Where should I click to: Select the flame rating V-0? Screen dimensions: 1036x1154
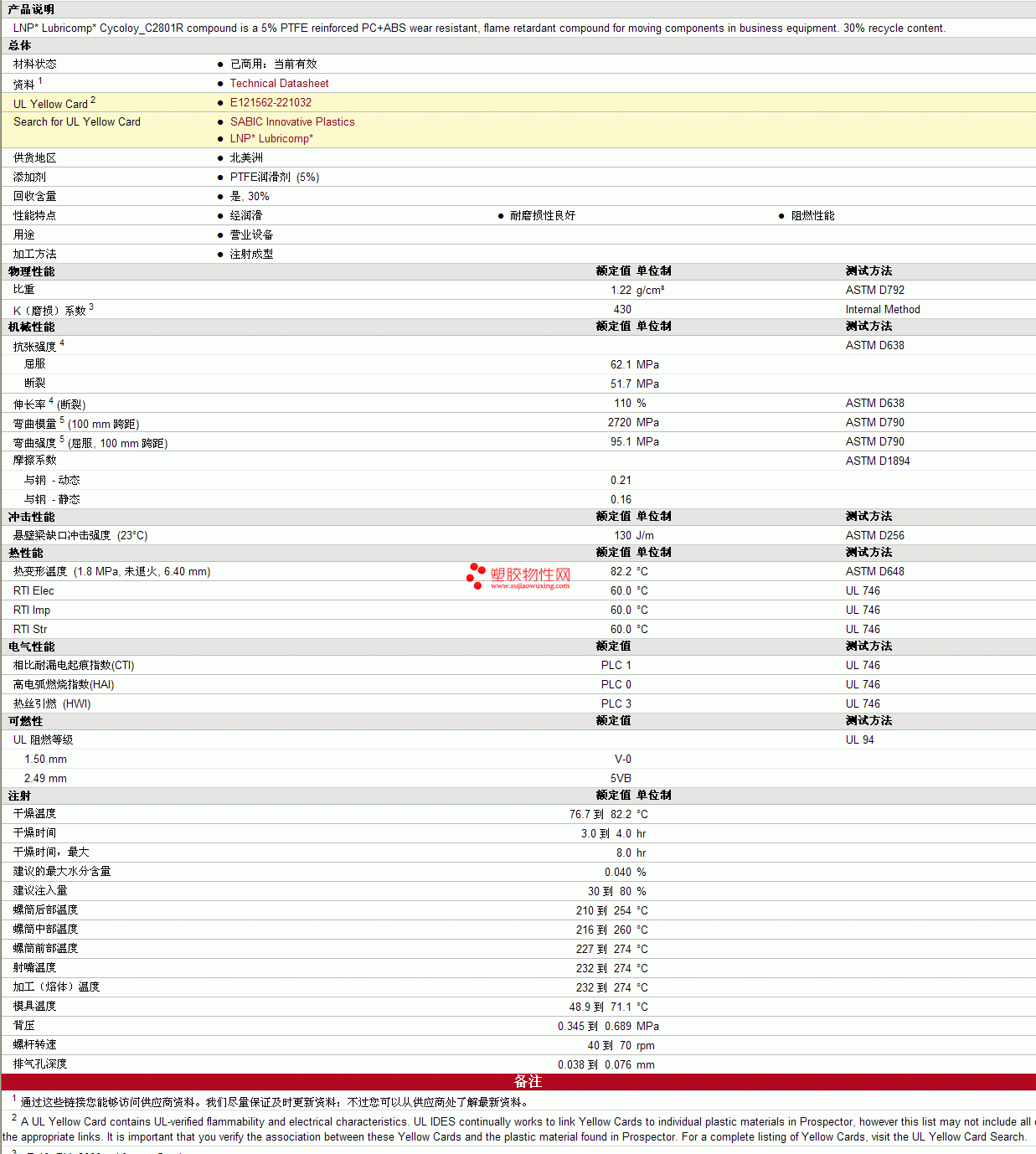click(x=623, y=760)
